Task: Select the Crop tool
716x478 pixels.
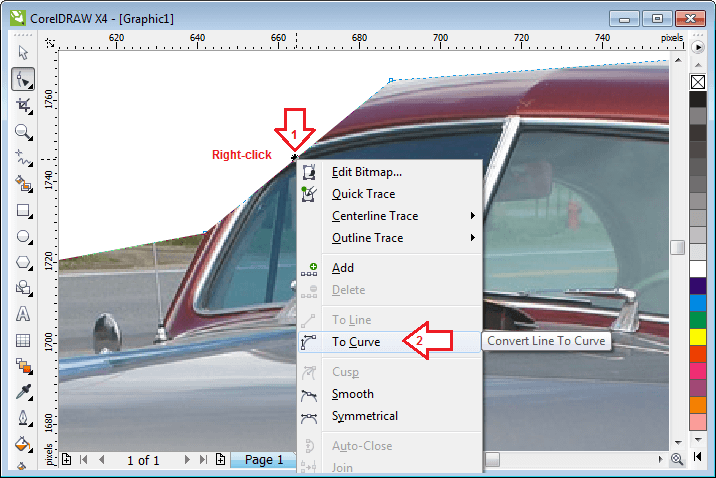Action: click(24, 105)
